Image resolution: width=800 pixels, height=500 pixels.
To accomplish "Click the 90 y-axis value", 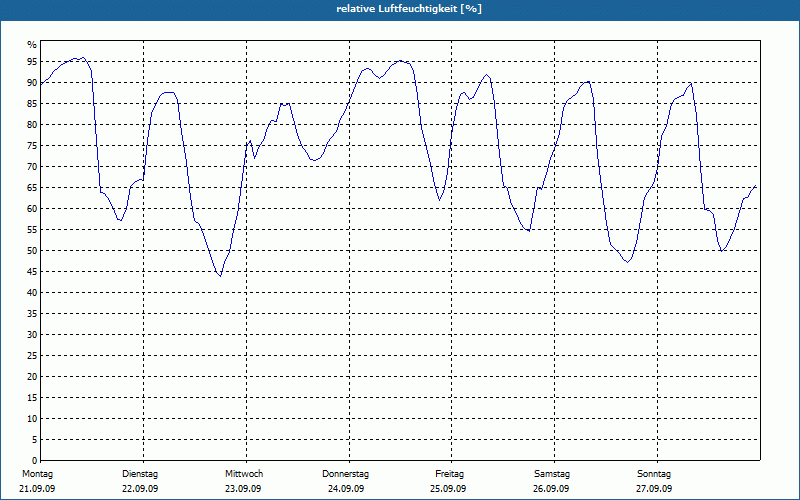I will coord(32,83).
